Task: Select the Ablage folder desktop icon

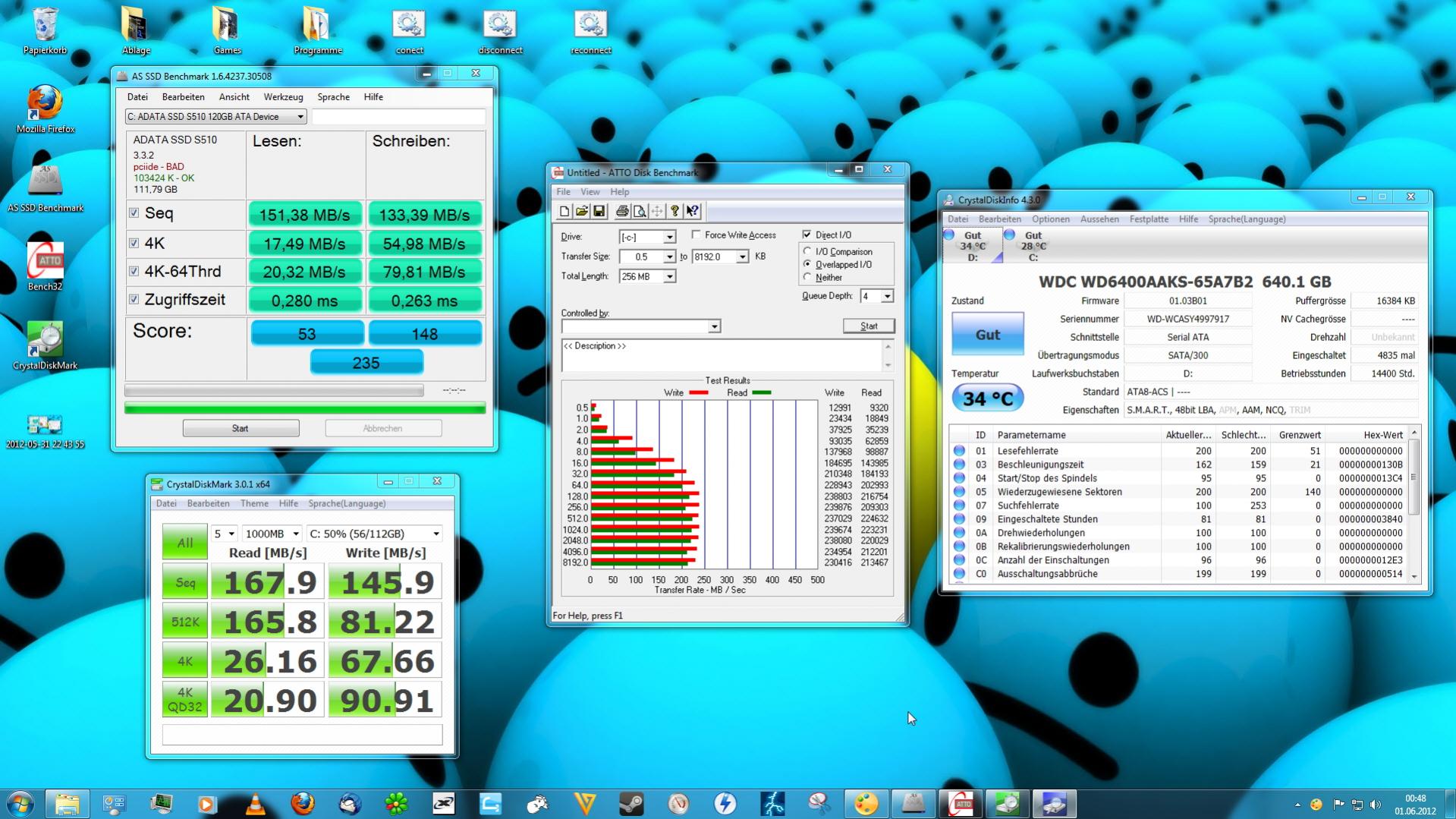Action: (136, 31)
